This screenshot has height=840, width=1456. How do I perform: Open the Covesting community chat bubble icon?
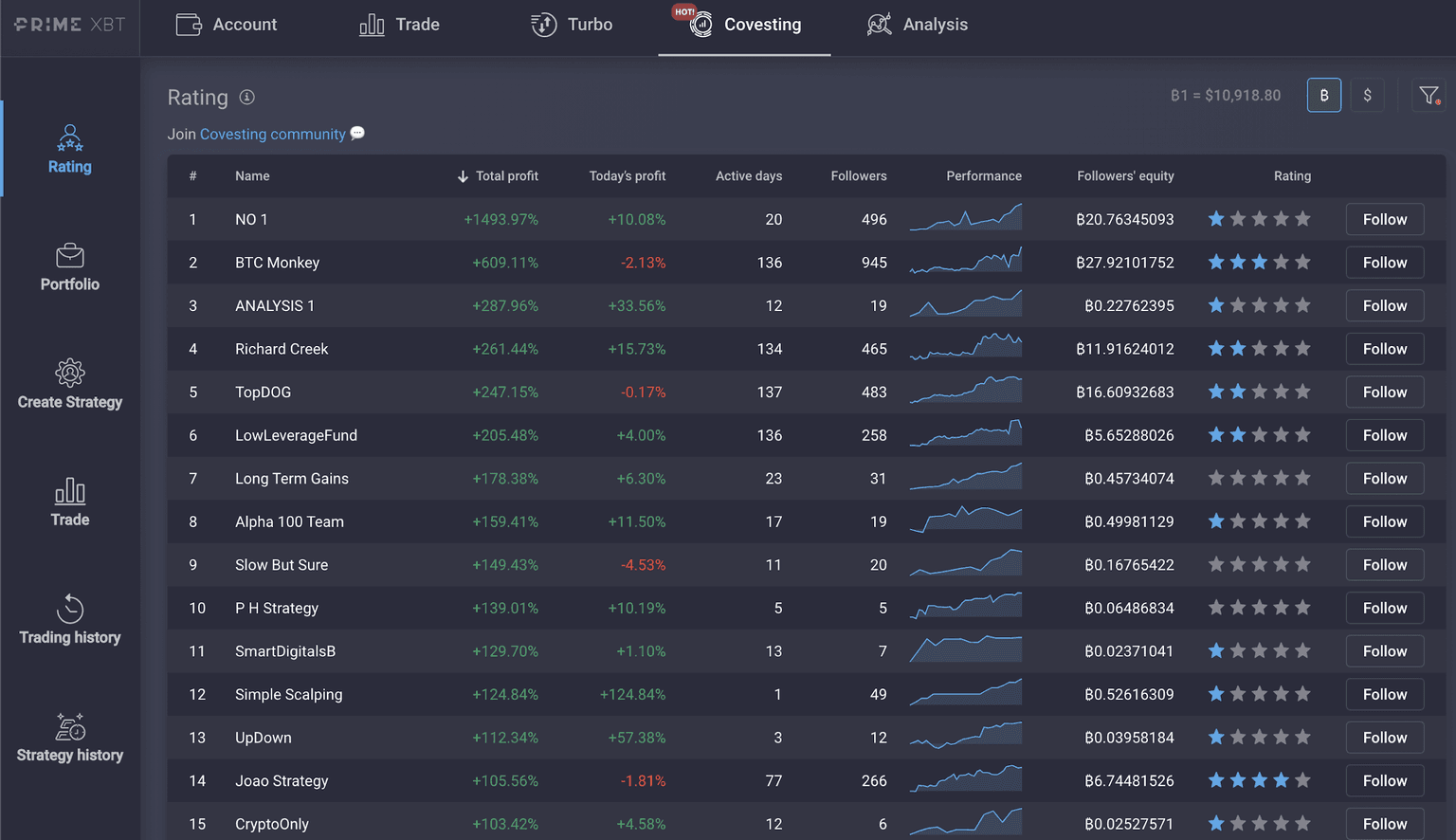357,134
